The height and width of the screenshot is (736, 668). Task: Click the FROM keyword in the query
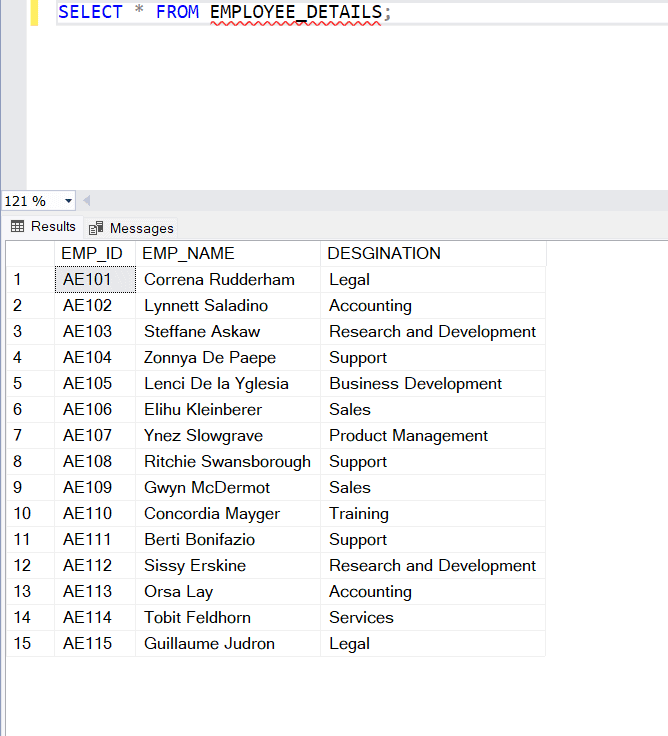[177, 12]
